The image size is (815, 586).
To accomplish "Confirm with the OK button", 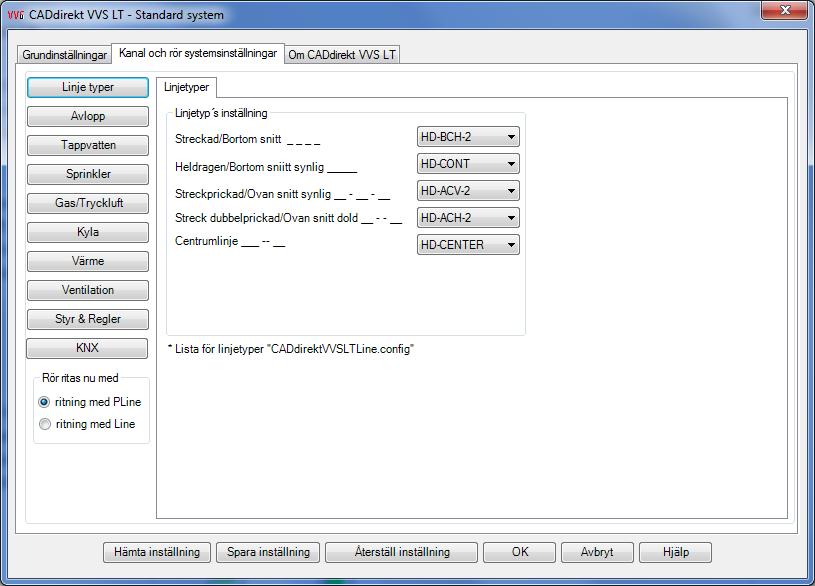I will pyautogui.click(x=520, y=552).
